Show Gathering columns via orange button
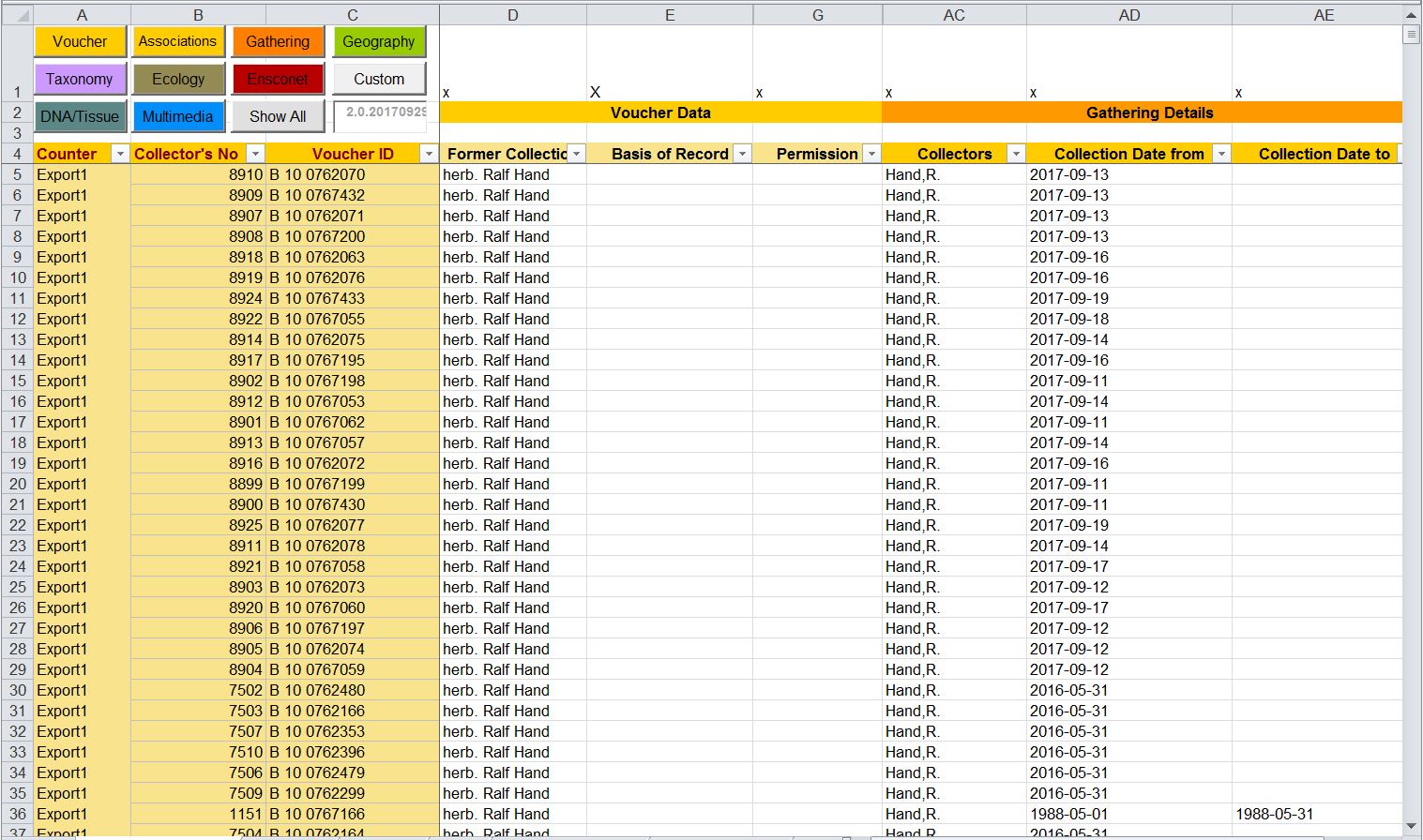The image size is (1423, 840). click(278, 42)
